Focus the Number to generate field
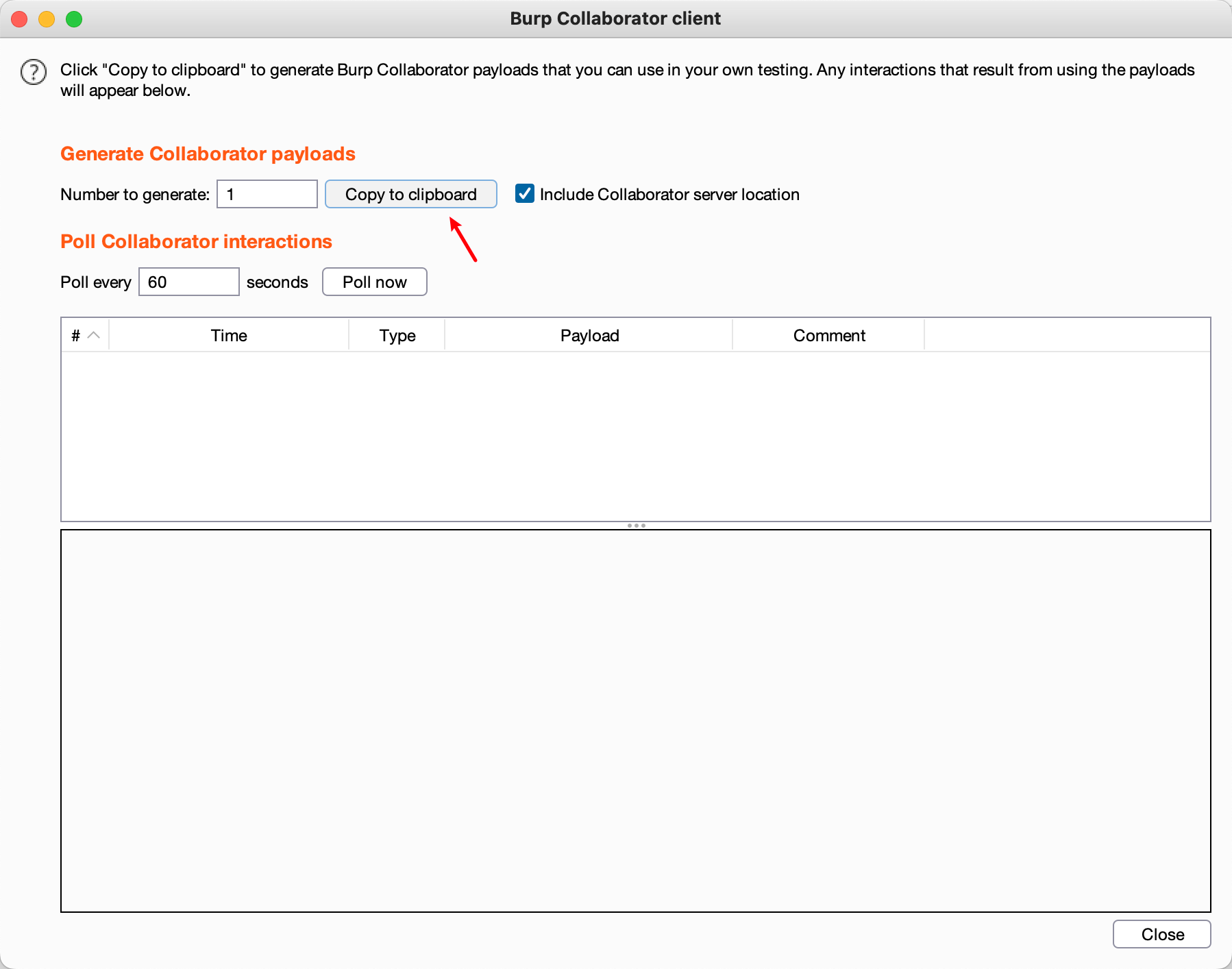The image size is (1232, 969). pyautogui.click(x=267, y=194)
